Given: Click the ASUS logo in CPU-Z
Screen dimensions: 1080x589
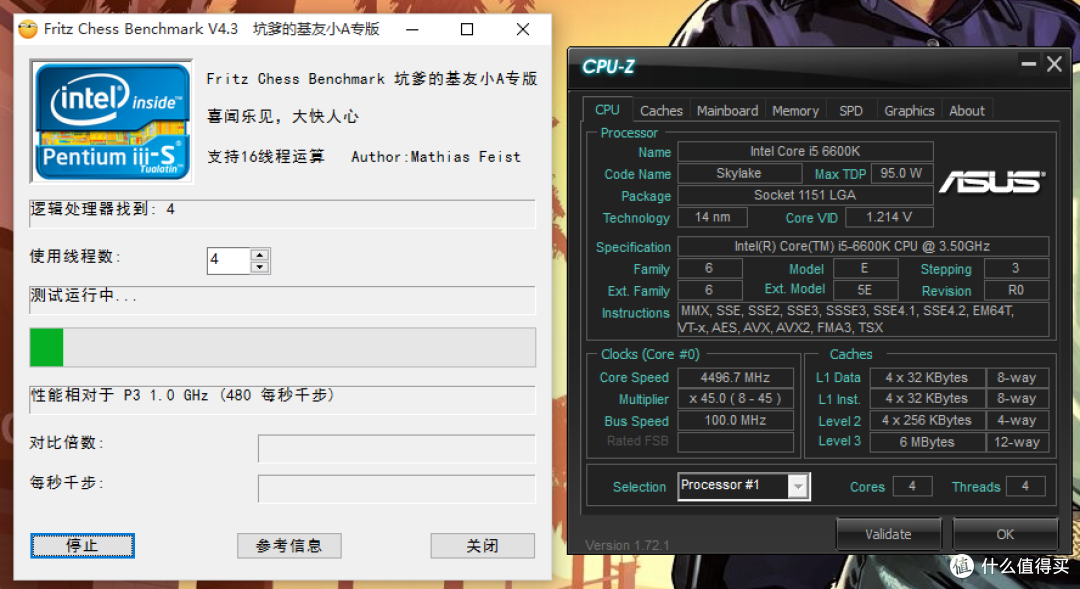Looking at the screenshot, I should [992, 182].
